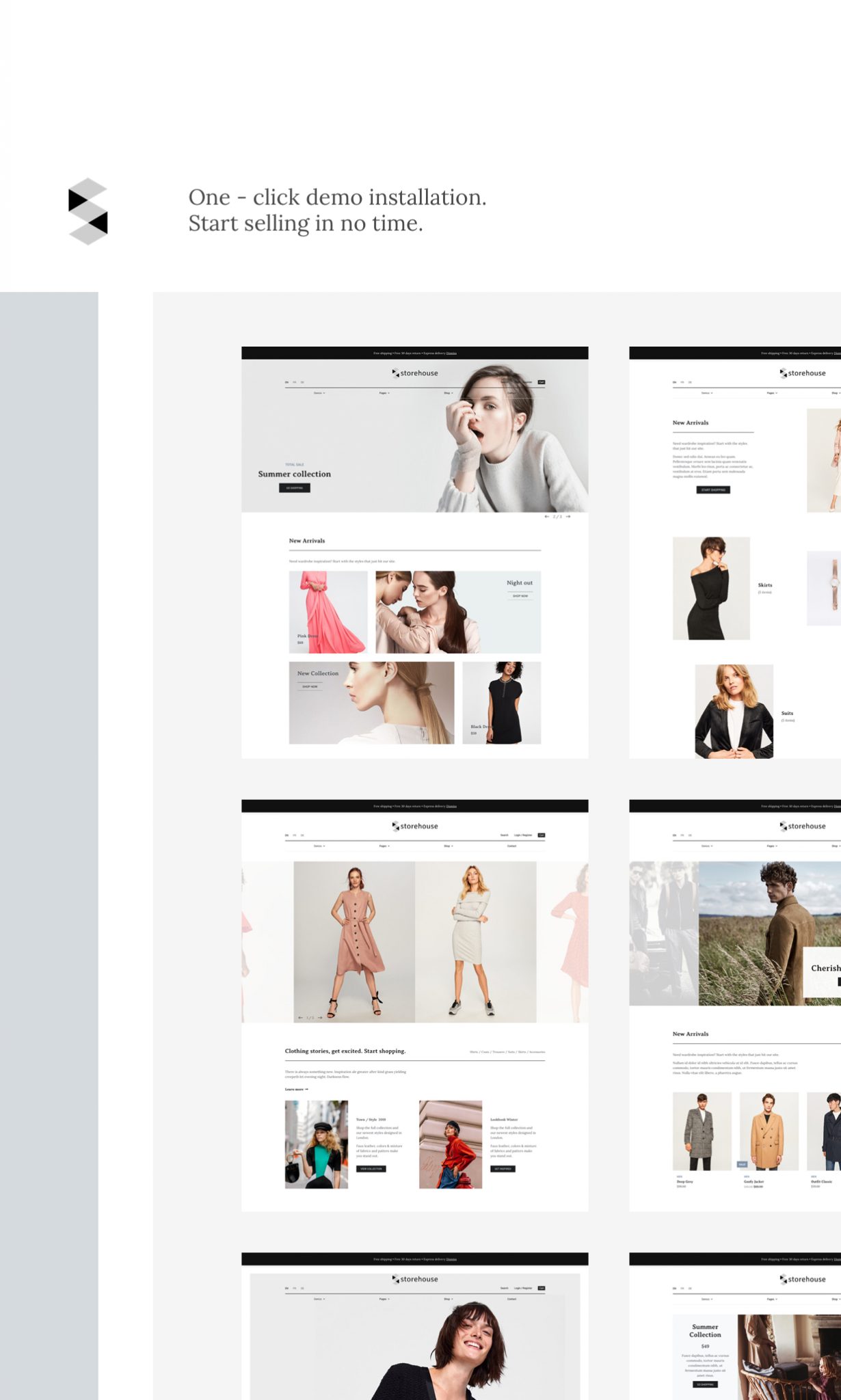Click next arrow on the pink dress carousel
The width and height of the screenshot is (841, 1400).
pyautogui.click(x=320, y=1018)
